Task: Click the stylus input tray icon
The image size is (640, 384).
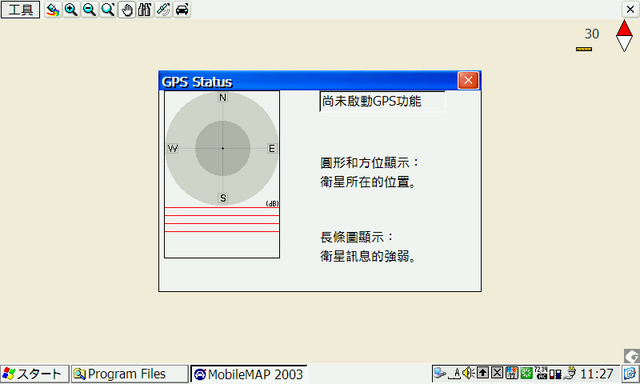Action: pyautogui.click(x=456, y=373)
